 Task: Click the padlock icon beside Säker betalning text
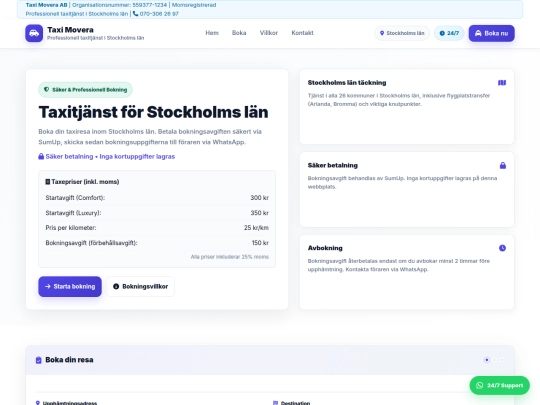[x=41, y=156]
